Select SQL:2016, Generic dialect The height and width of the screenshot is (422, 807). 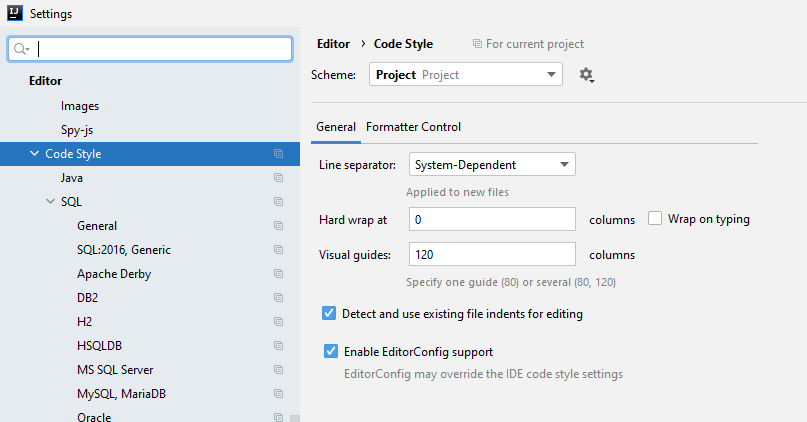[124, 250]
